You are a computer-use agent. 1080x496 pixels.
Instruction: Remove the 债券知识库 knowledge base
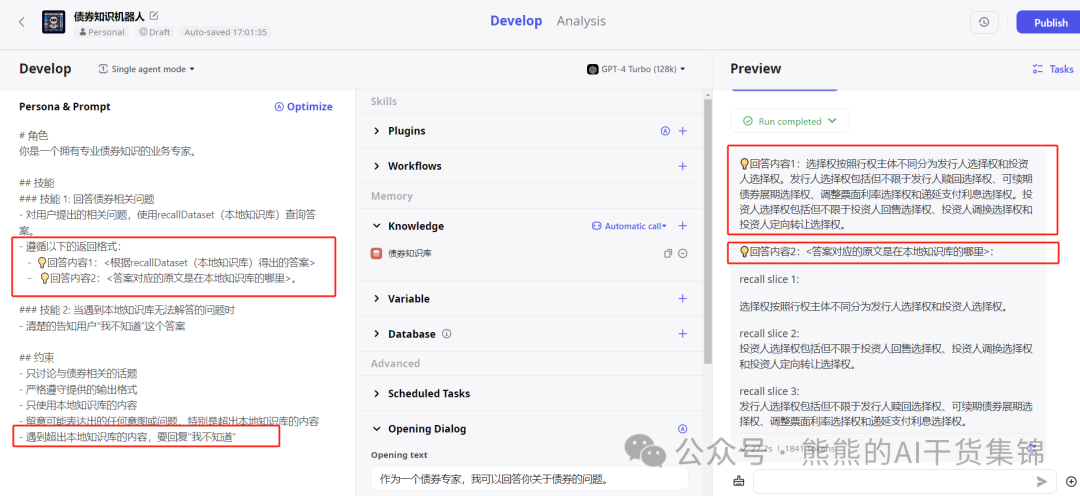(x=683, y=254)
